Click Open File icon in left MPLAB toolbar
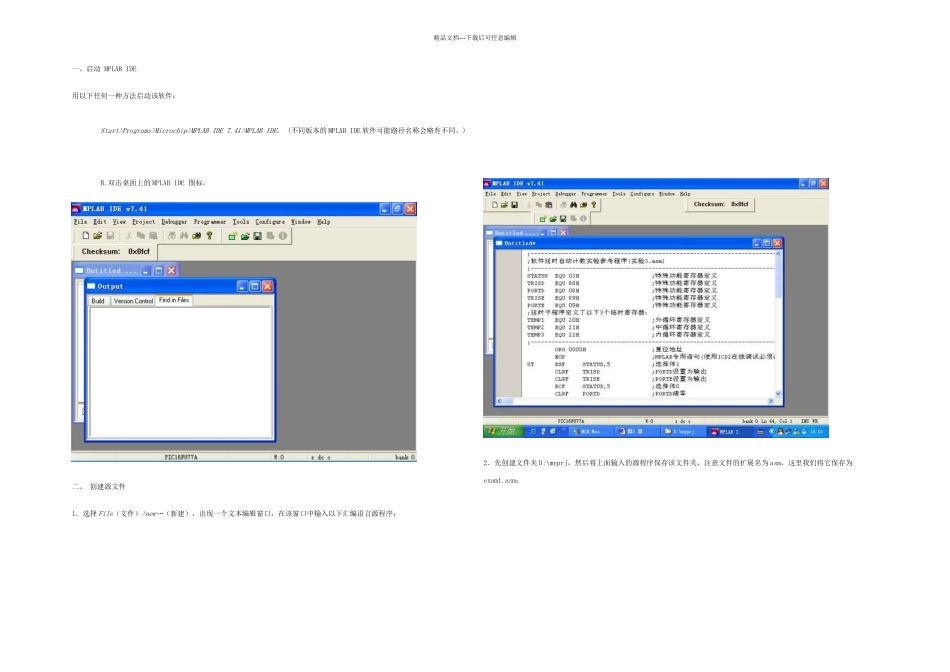The width and height of the screenshot is (950, 672). click(x=98, y=236)
